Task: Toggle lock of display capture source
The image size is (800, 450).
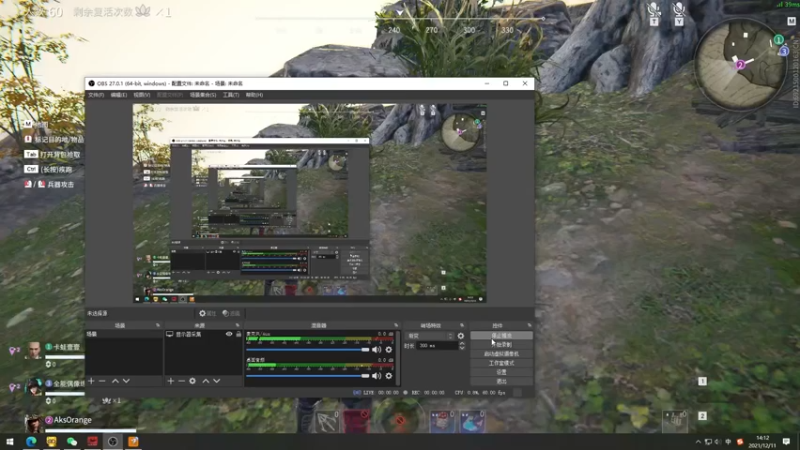Action: tap(238, 334)
